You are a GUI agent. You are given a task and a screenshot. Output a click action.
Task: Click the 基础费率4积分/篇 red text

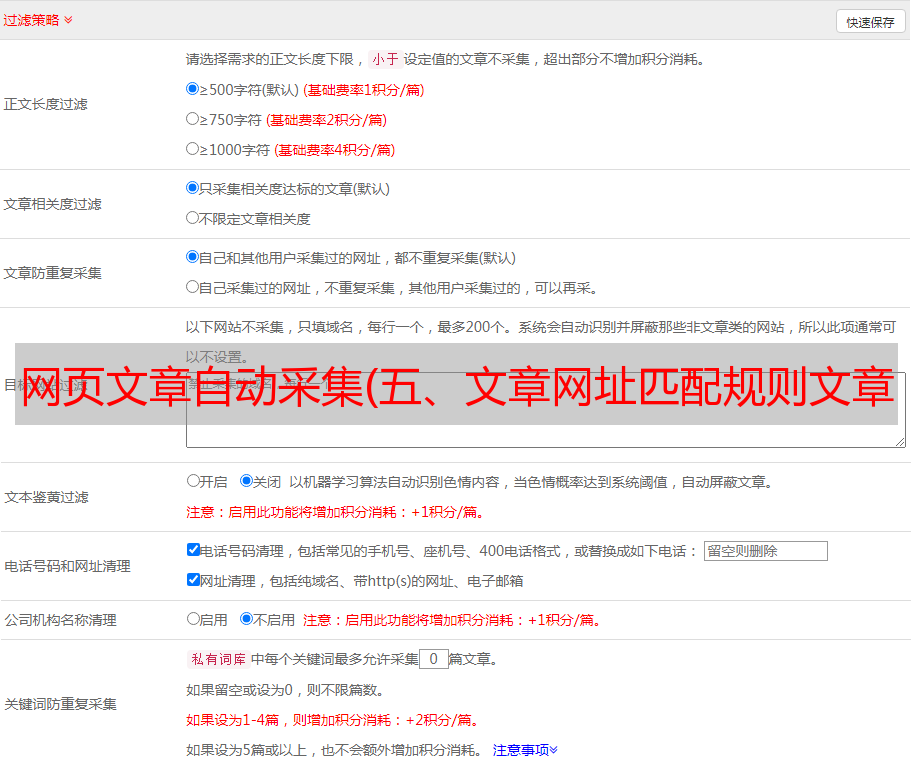(334, 150)
